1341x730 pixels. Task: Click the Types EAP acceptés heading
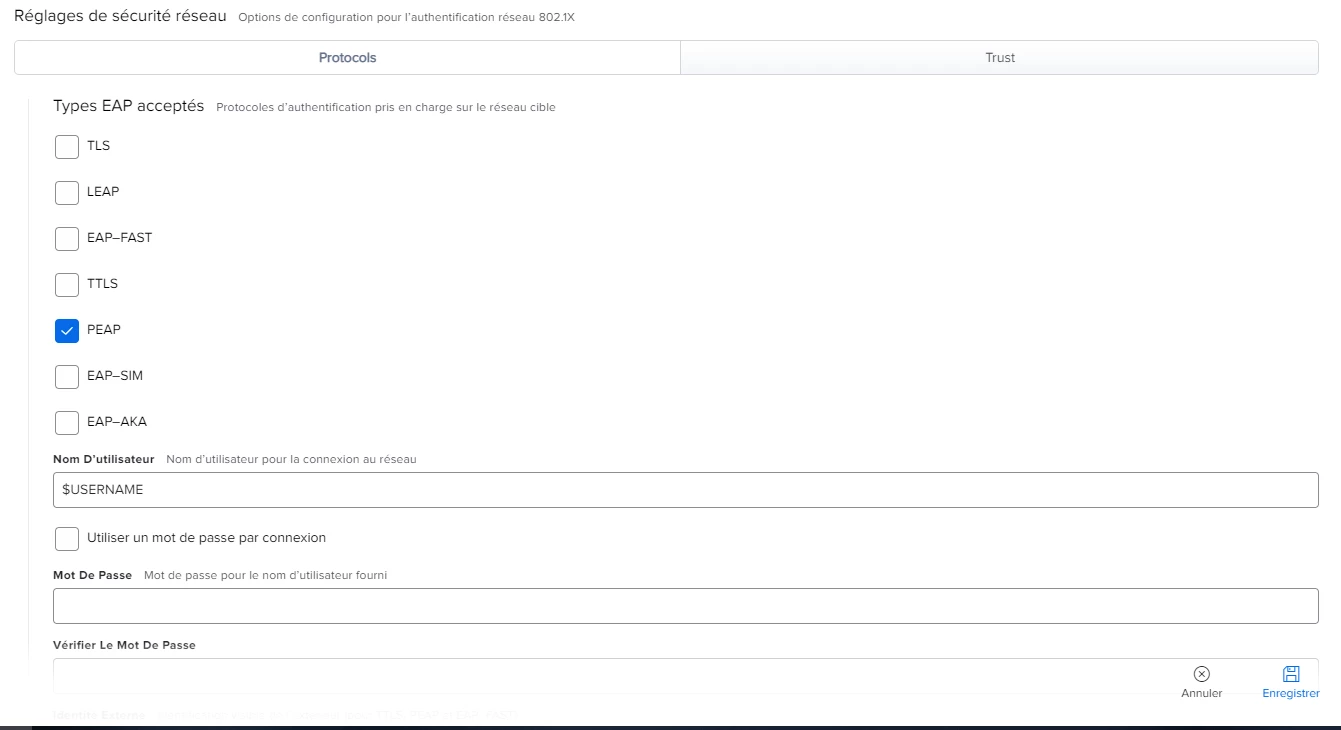(128, 106)
